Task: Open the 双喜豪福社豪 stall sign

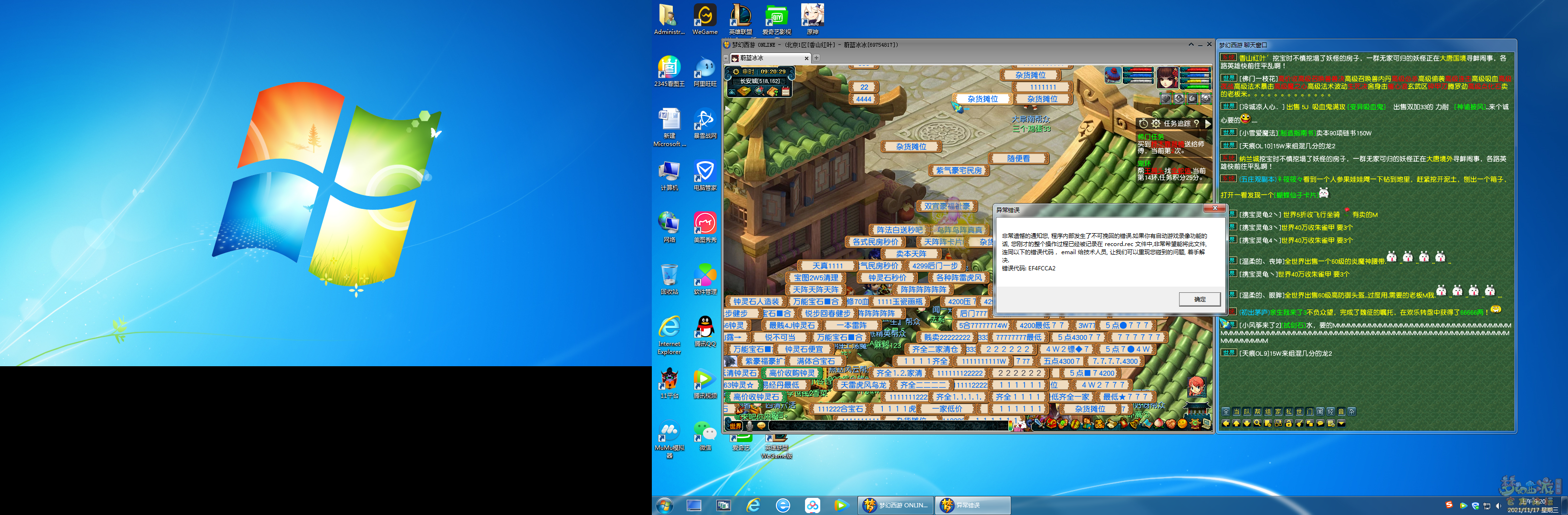Action: click(x=947, y=206)
